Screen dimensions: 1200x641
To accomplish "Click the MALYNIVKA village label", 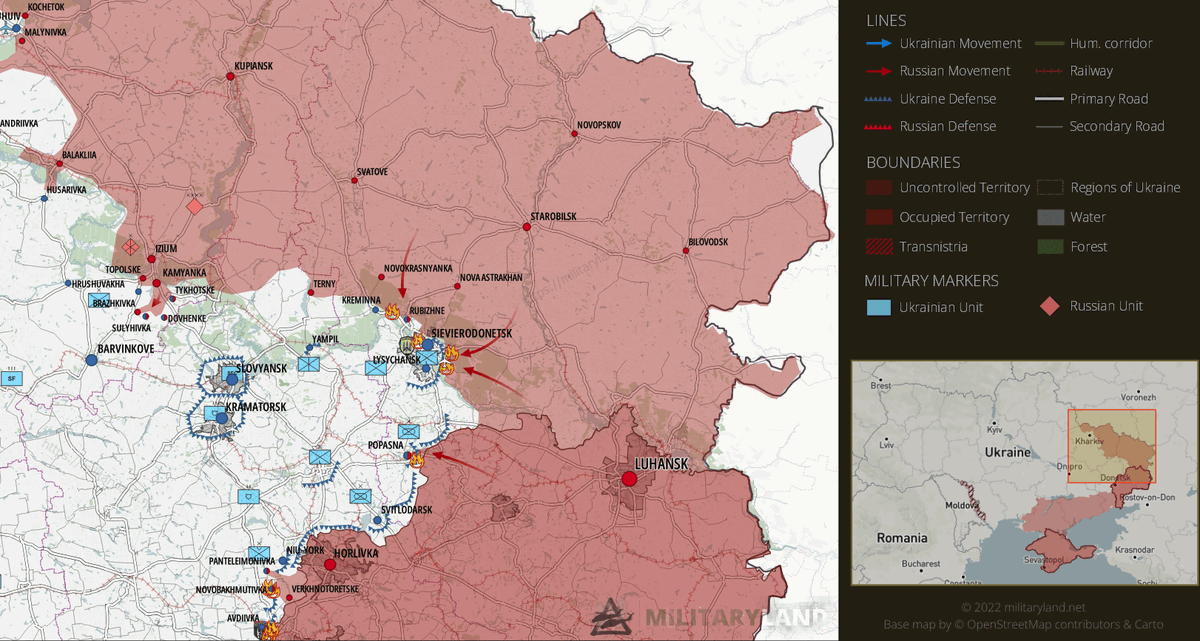I will 46,32.
